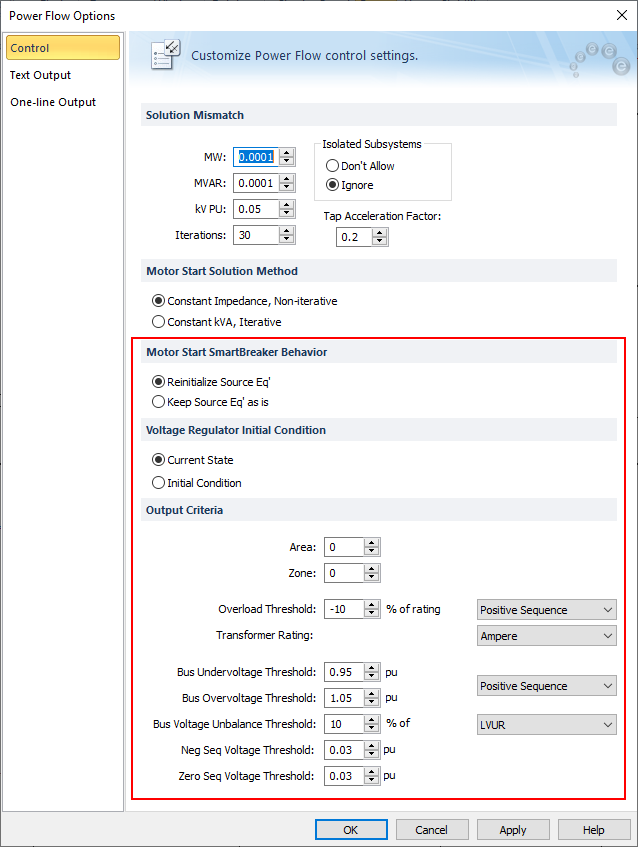
Task: Select Constant kVA, Iterative method
Action: pos(158,322)
